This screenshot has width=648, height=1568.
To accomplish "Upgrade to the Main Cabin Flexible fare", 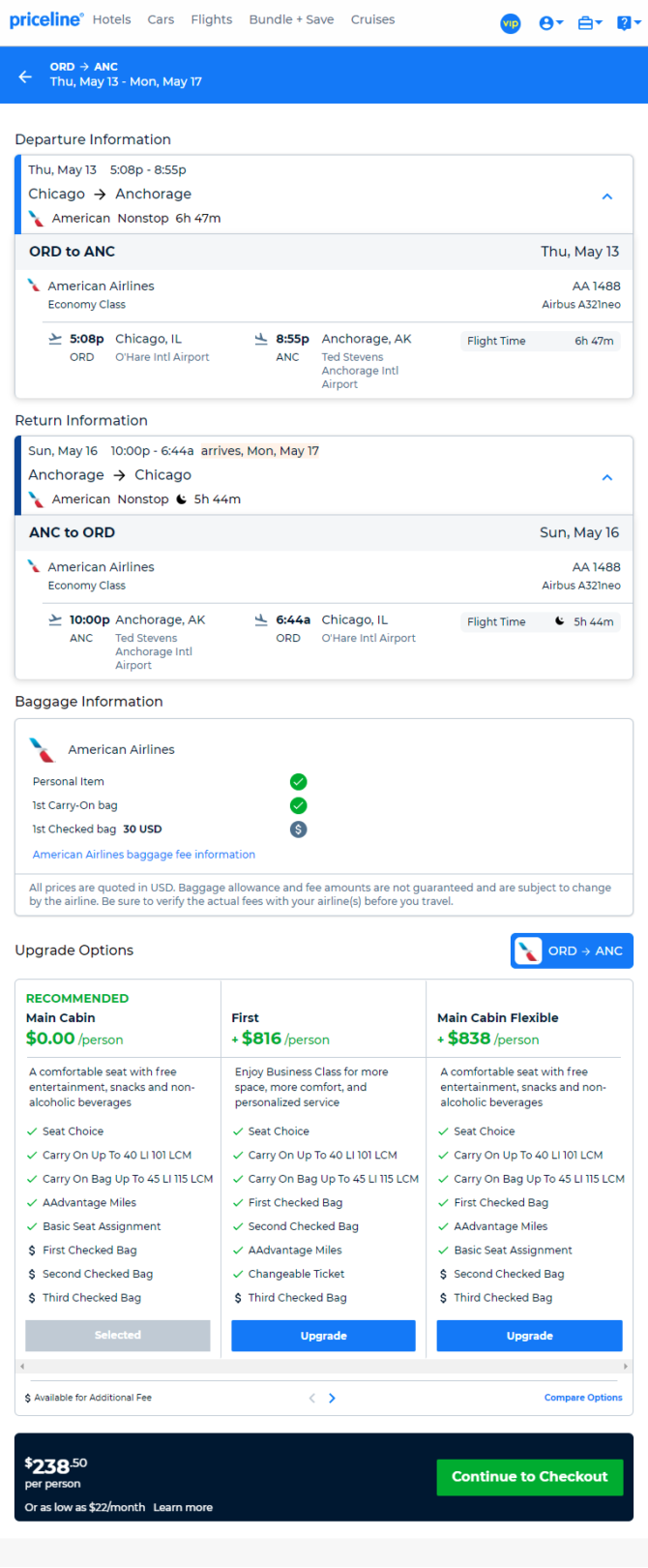I will tap(530, 1336).
